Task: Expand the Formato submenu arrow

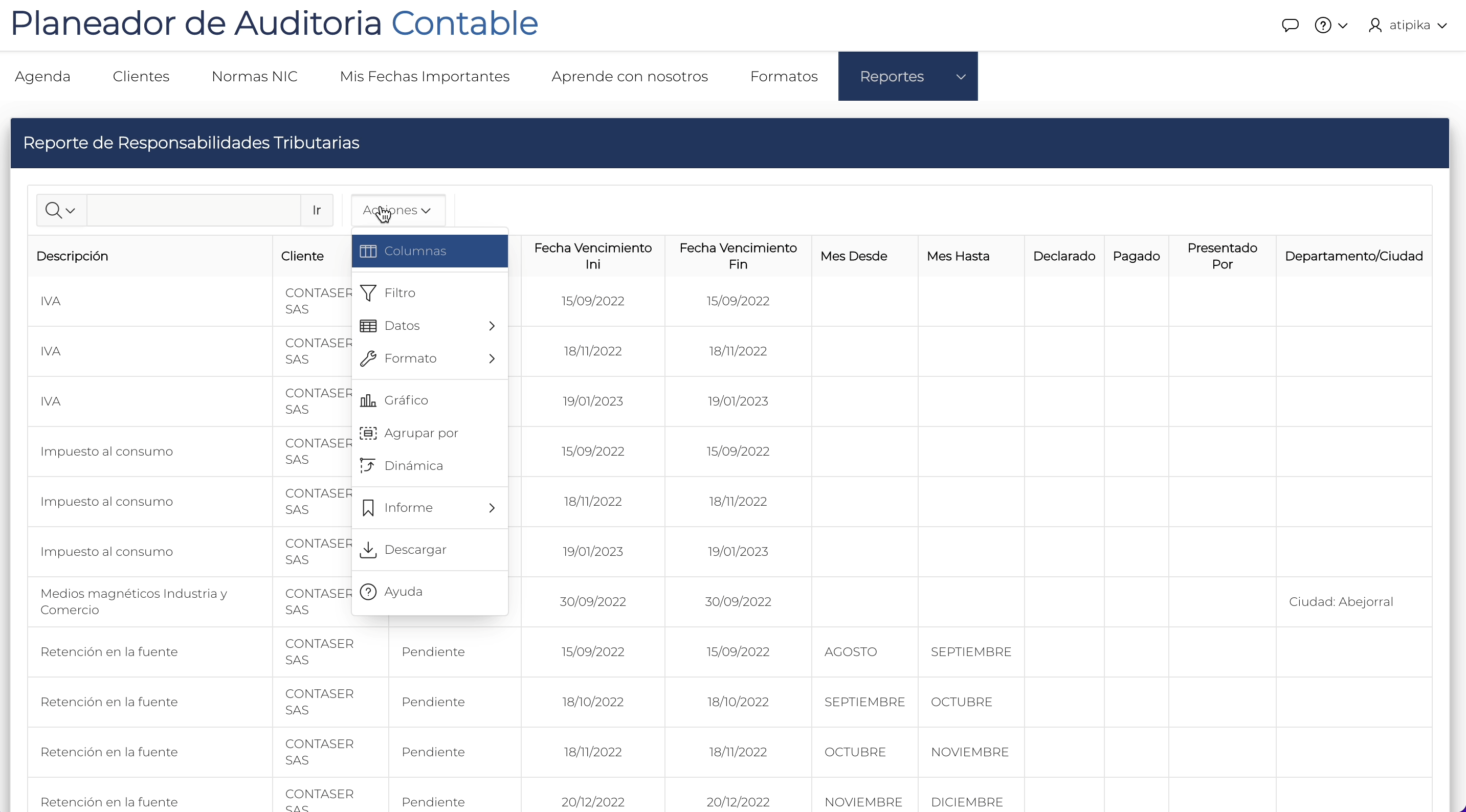Action: (x=492, y=358)
